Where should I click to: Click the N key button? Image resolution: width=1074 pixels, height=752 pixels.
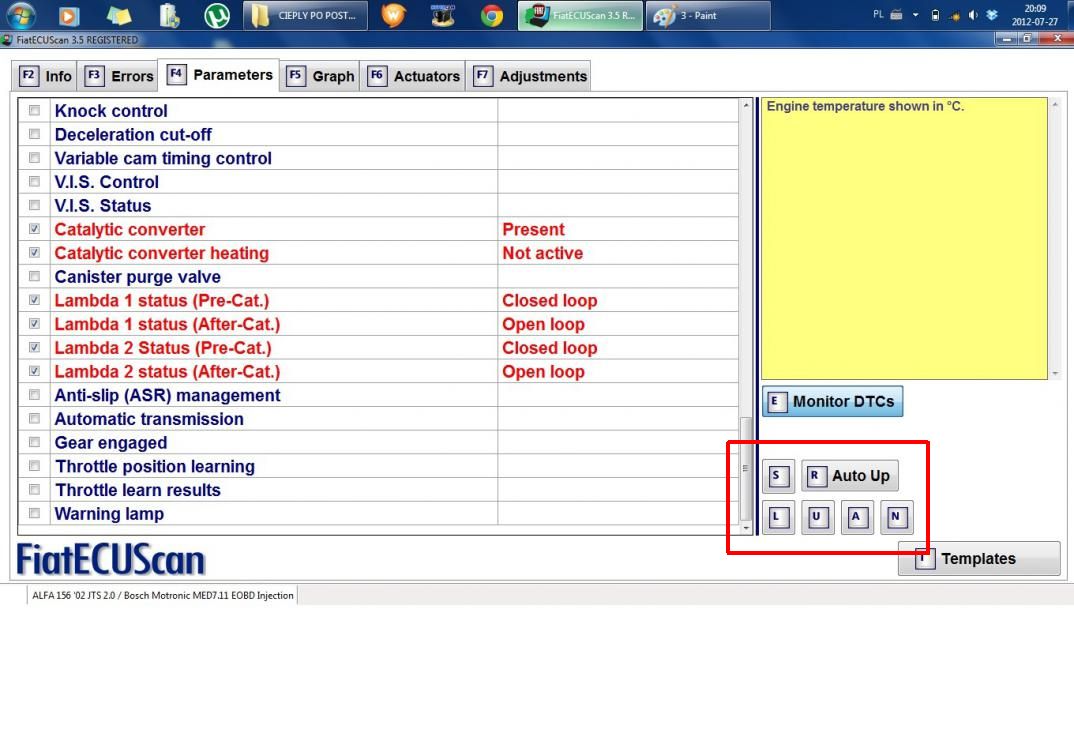897,517
